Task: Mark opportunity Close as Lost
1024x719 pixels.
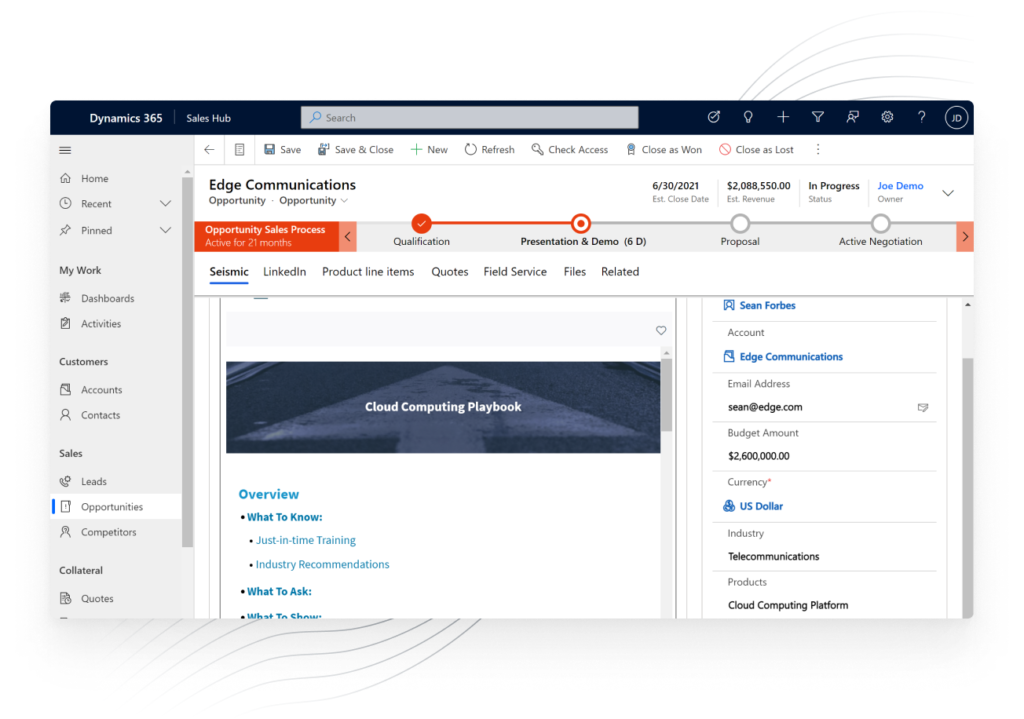Action: pos(756,150)
